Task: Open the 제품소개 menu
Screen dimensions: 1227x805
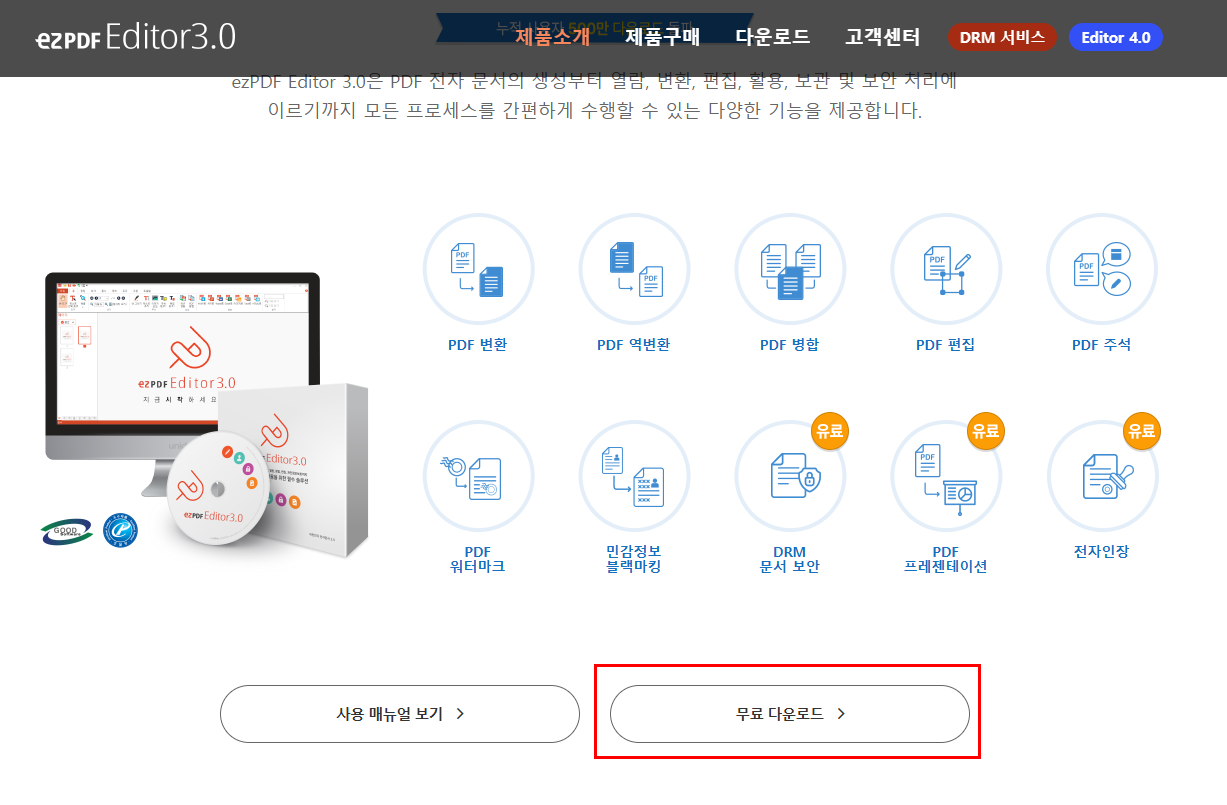Action: [552, 38]
